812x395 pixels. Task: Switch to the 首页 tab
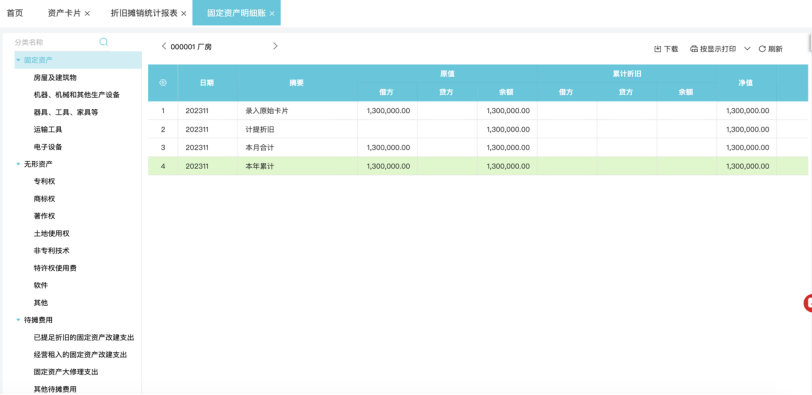[x=14, y=13]
